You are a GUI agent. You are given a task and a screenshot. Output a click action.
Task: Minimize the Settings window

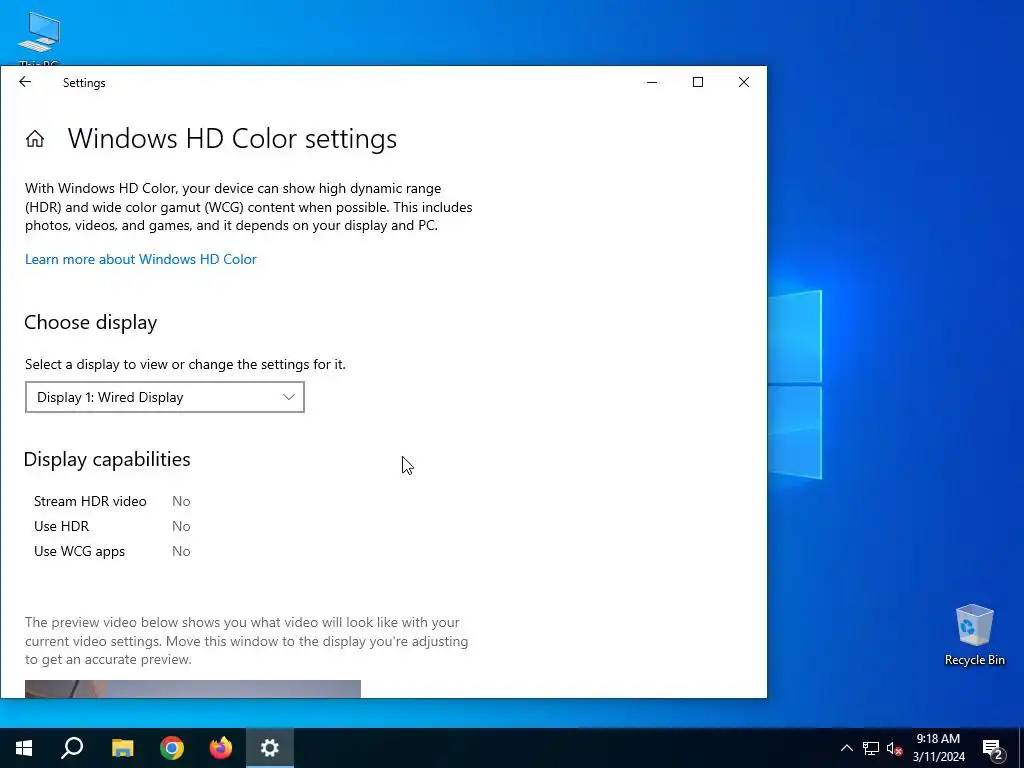[652, 82]
